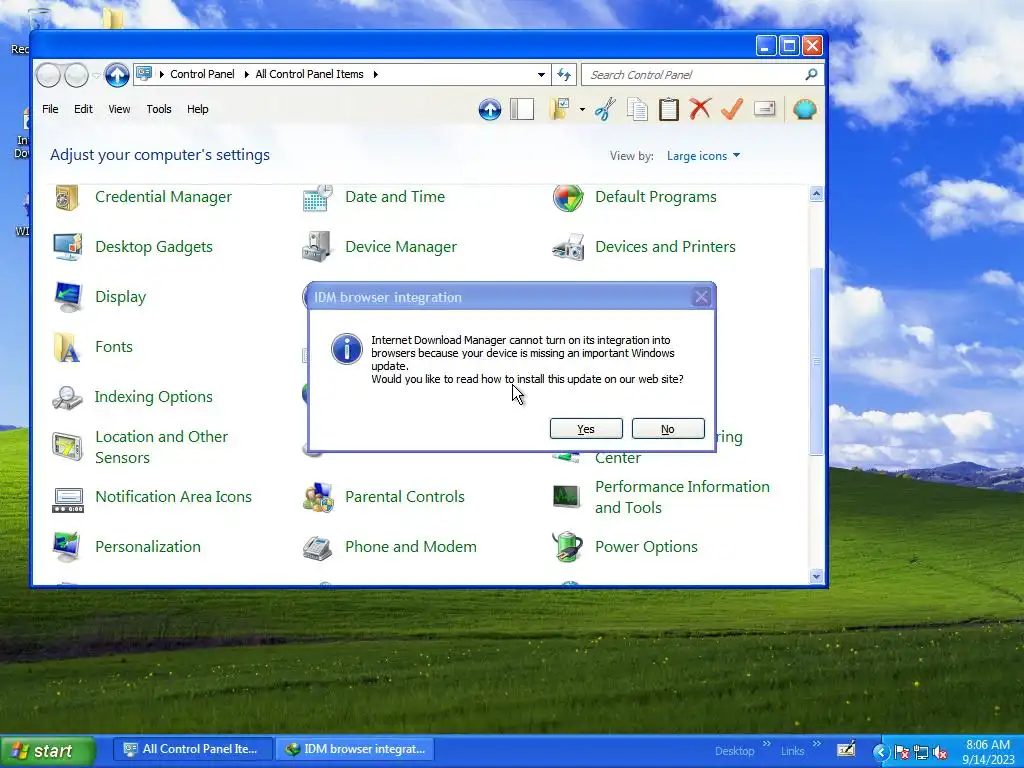Click the Power Options link text

[x=646, y=547]
